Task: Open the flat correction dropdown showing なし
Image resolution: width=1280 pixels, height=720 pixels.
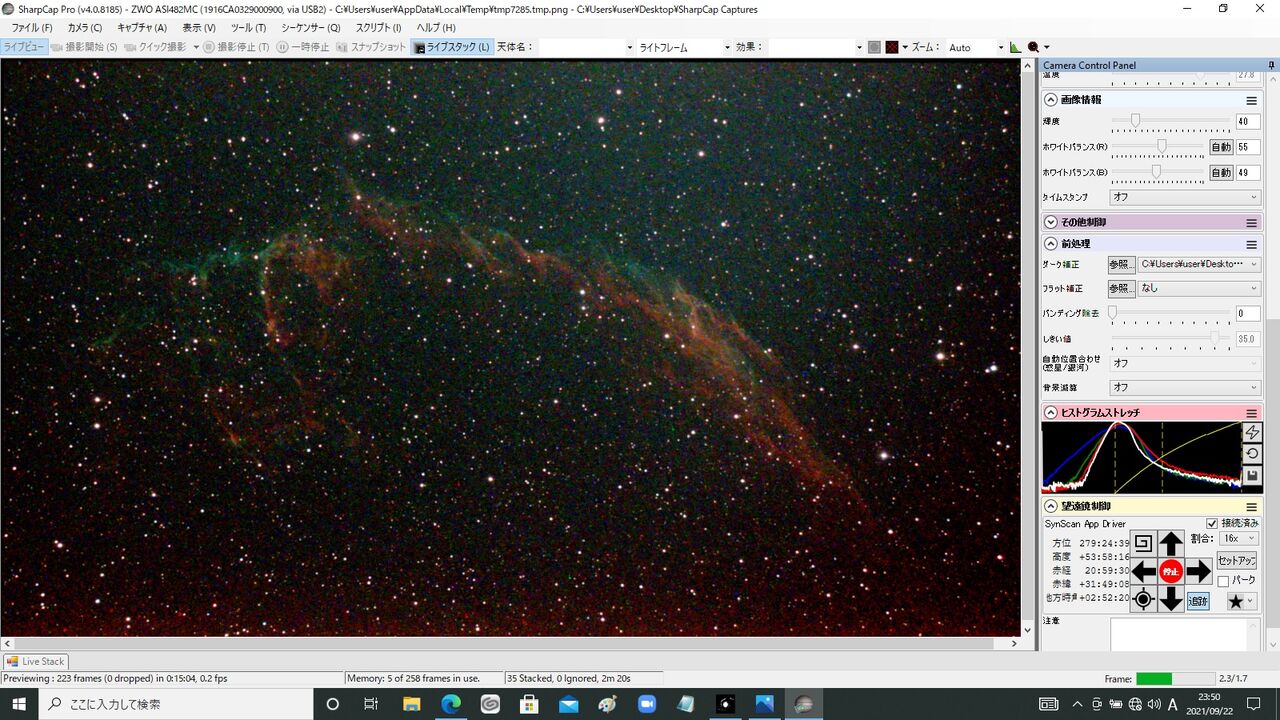Action: coord(1200,288)
